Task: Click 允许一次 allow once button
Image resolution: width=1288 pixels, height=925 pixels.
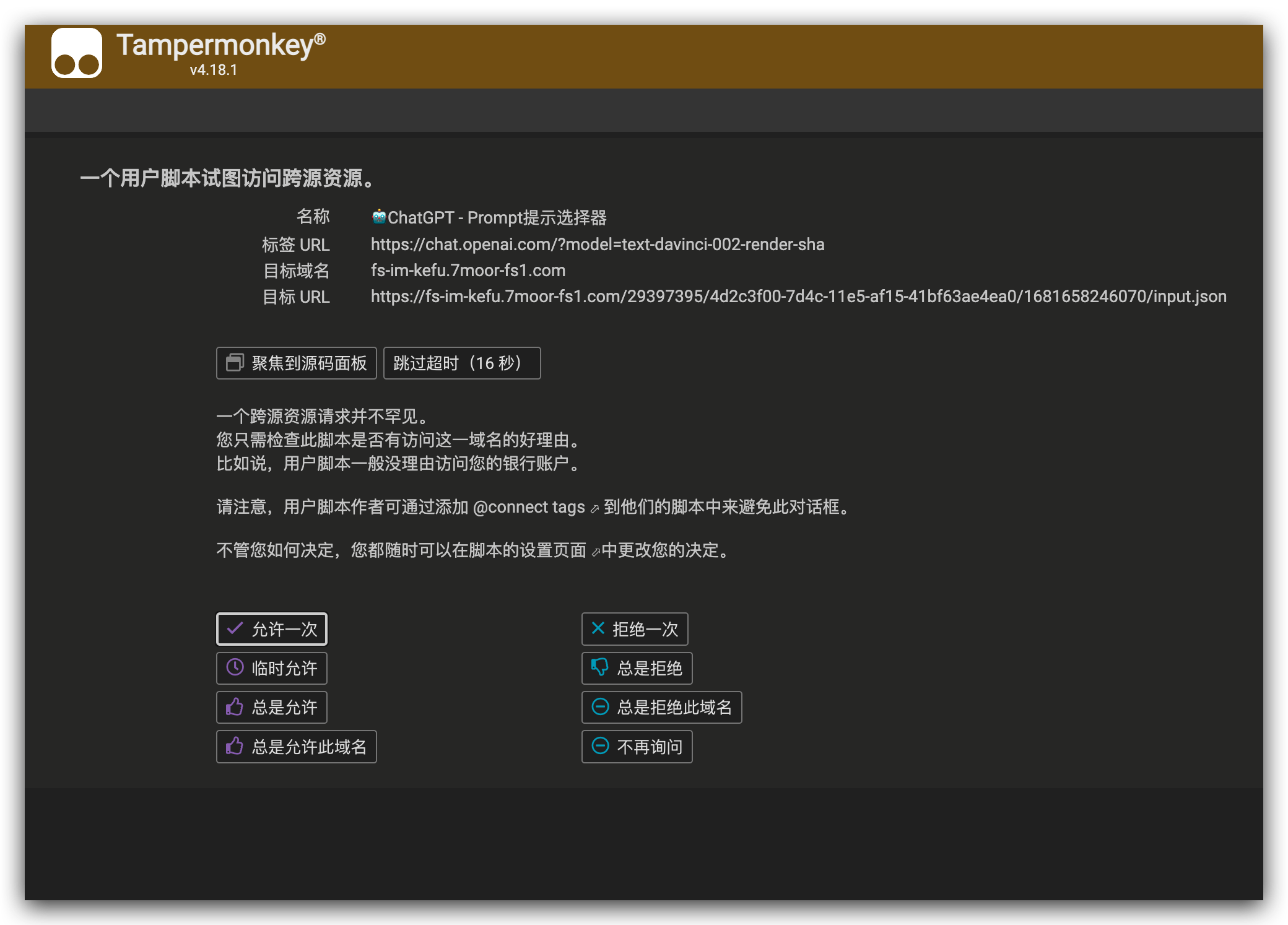Action: pyautogui.click(x=272, y=629)
